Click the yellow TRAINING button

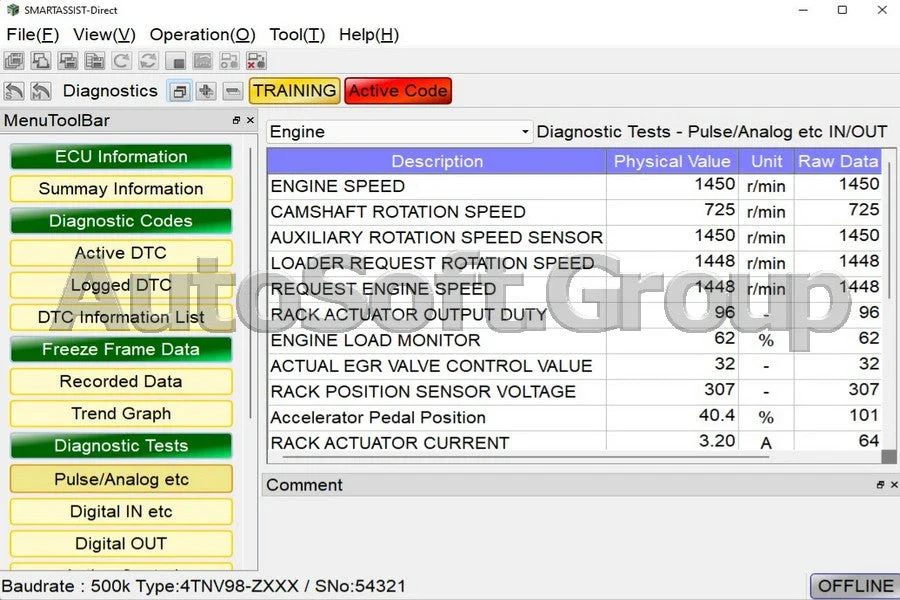tap(294, 91)
